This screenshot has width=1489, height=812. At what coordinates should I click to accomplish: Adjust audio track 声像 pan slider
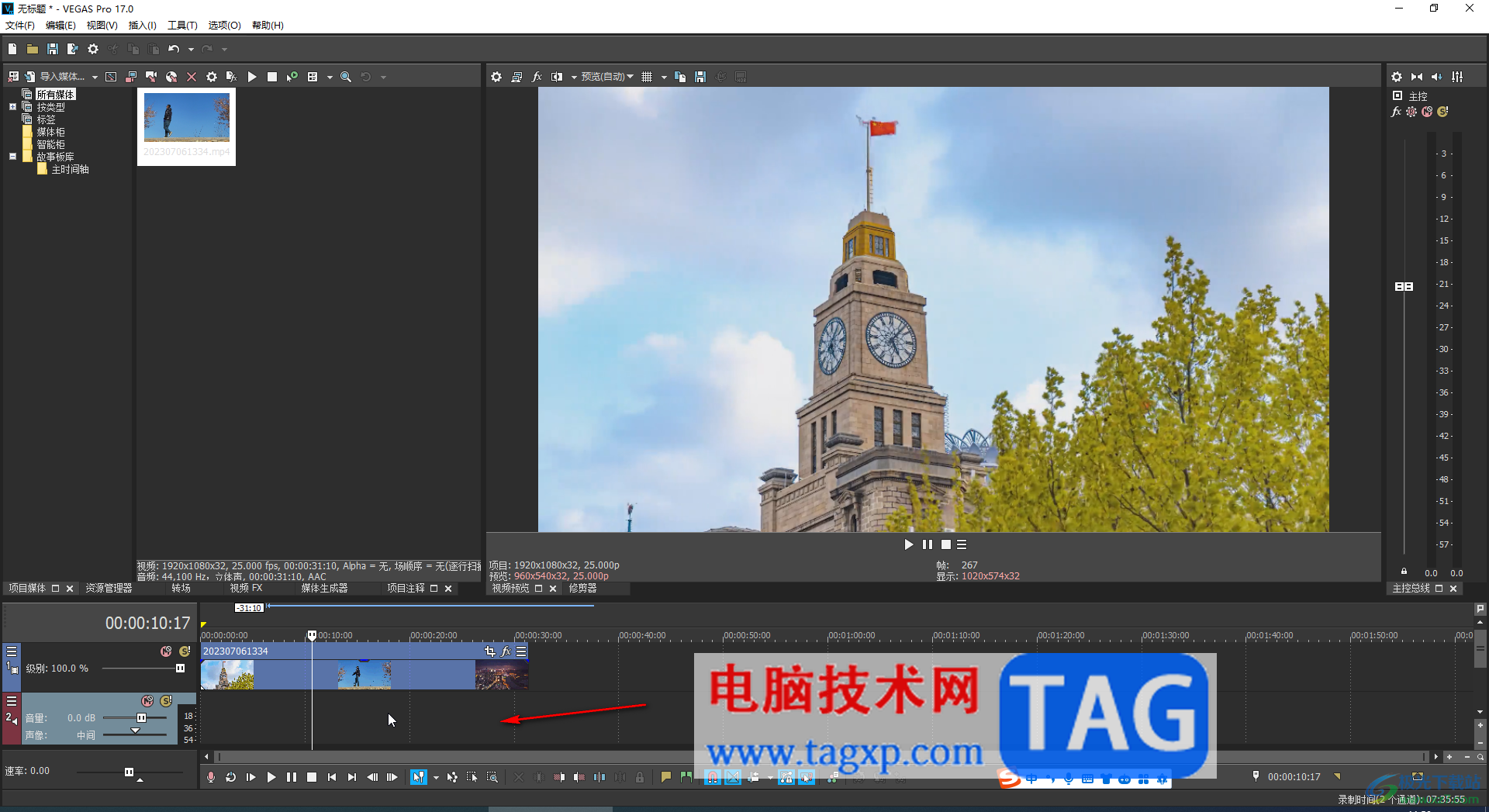tap(135, 731)
